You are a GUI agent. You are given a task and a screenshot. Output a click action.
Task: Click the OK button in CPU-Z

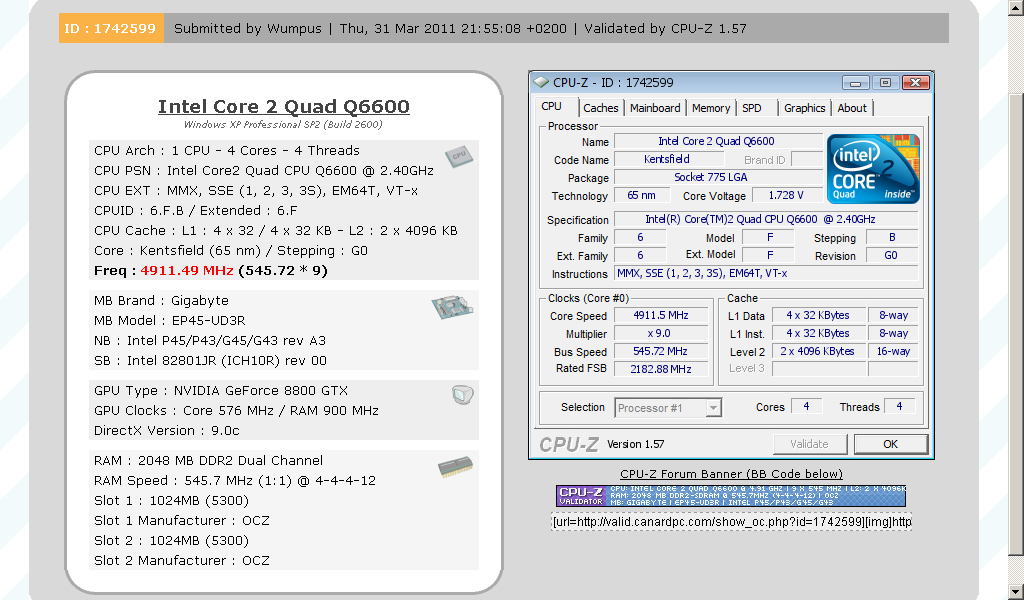click(x=891, y=444)
